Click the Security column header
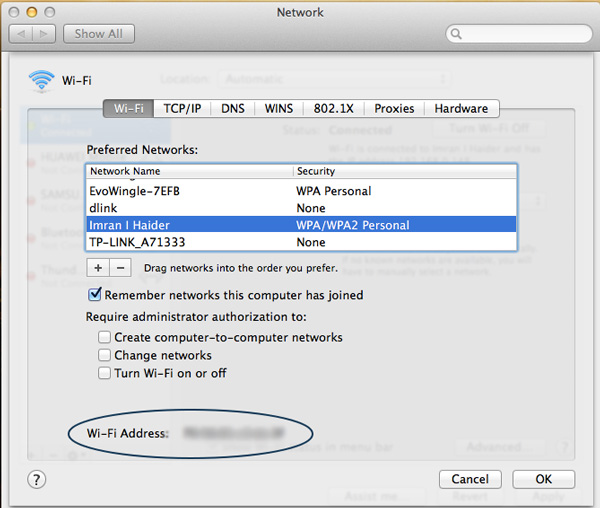Screen dimensions: 600x508 click(405, 171)
